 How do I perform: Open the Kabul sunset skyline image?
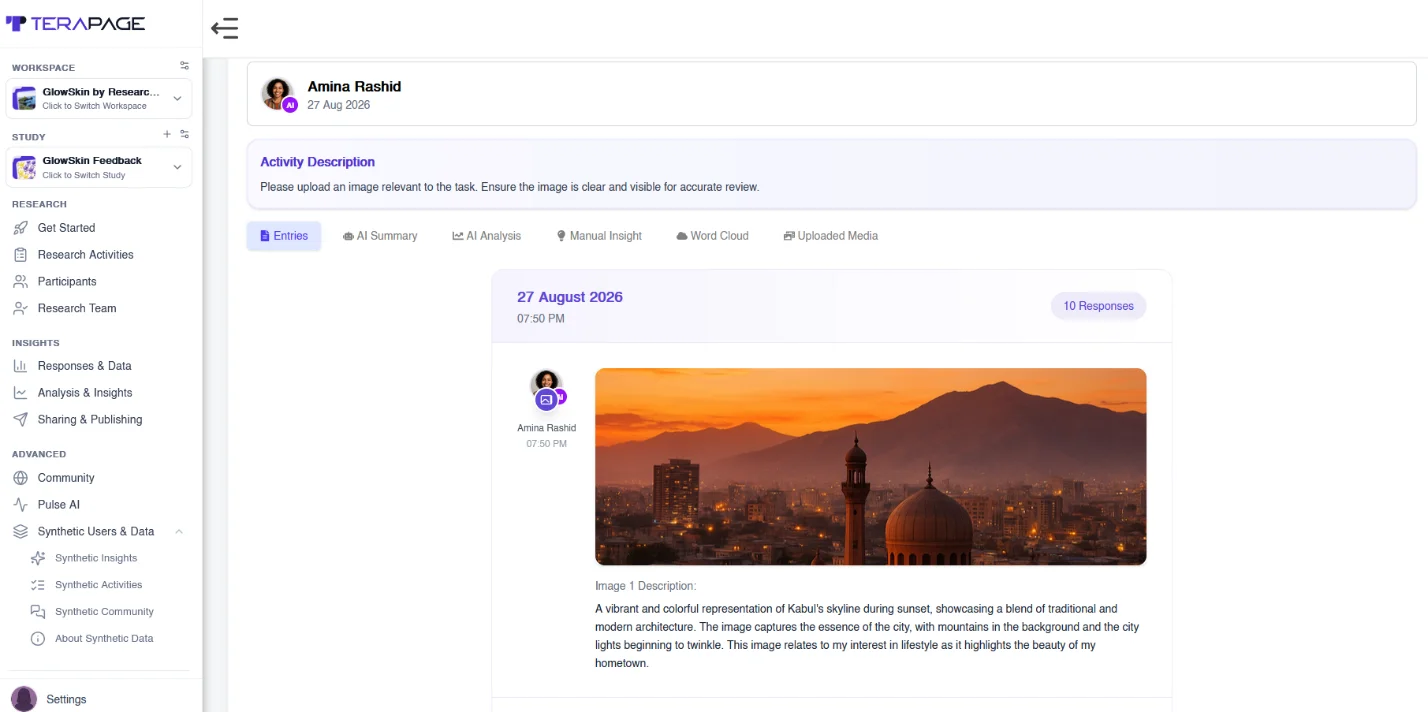pos(871,467)
